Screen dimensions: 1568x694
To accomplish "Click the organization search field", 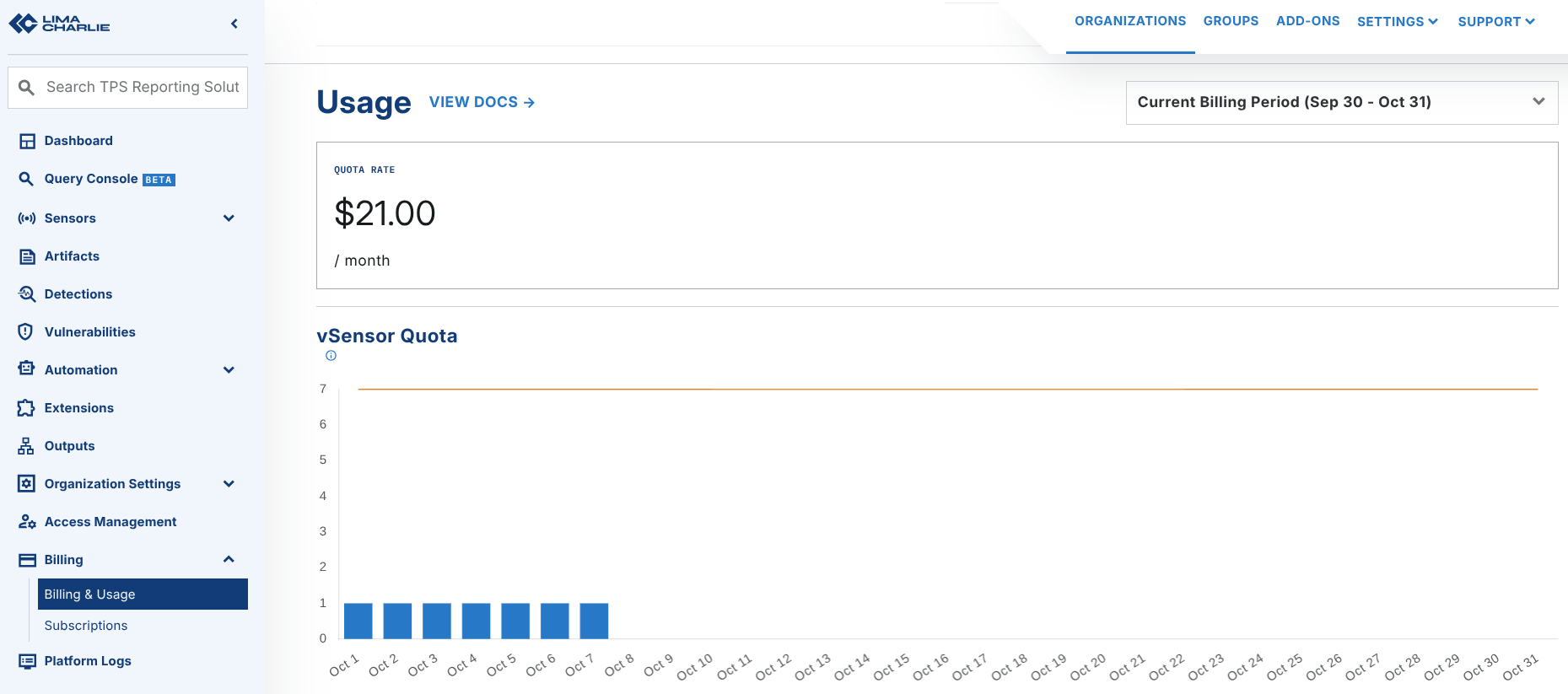I will (x=142, y=87).
